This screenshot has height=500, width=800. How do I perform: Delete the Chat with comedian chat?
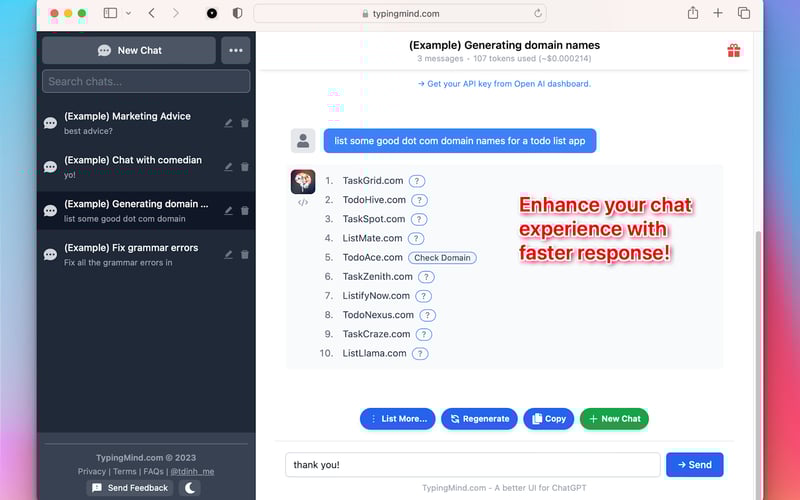coord(245,167)
